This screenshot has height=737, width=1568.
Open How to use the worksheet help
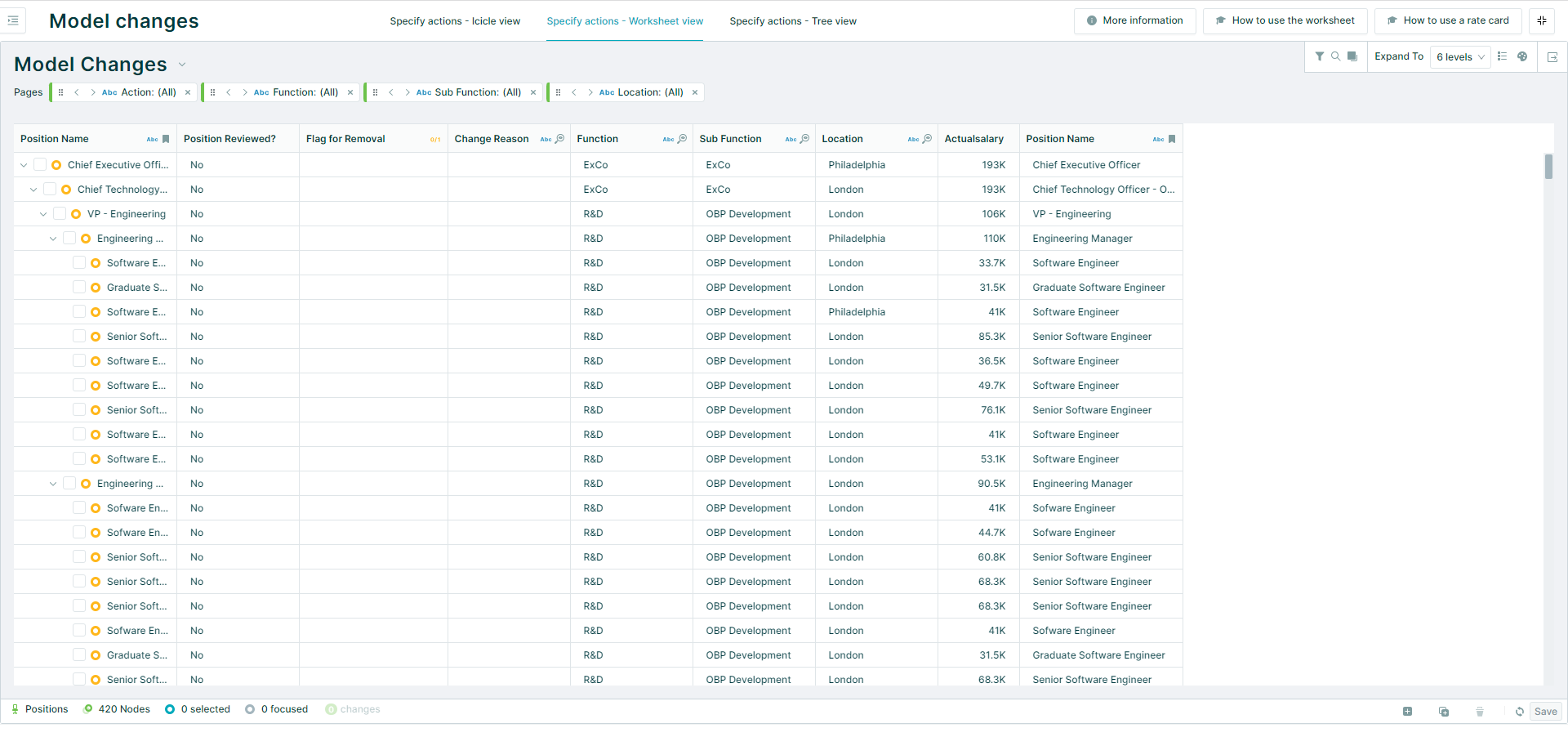click(1285, 20)
